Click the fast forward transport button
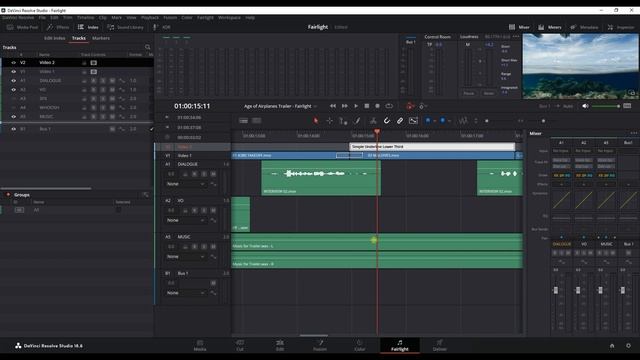640x360 pixels. point(344,106)
